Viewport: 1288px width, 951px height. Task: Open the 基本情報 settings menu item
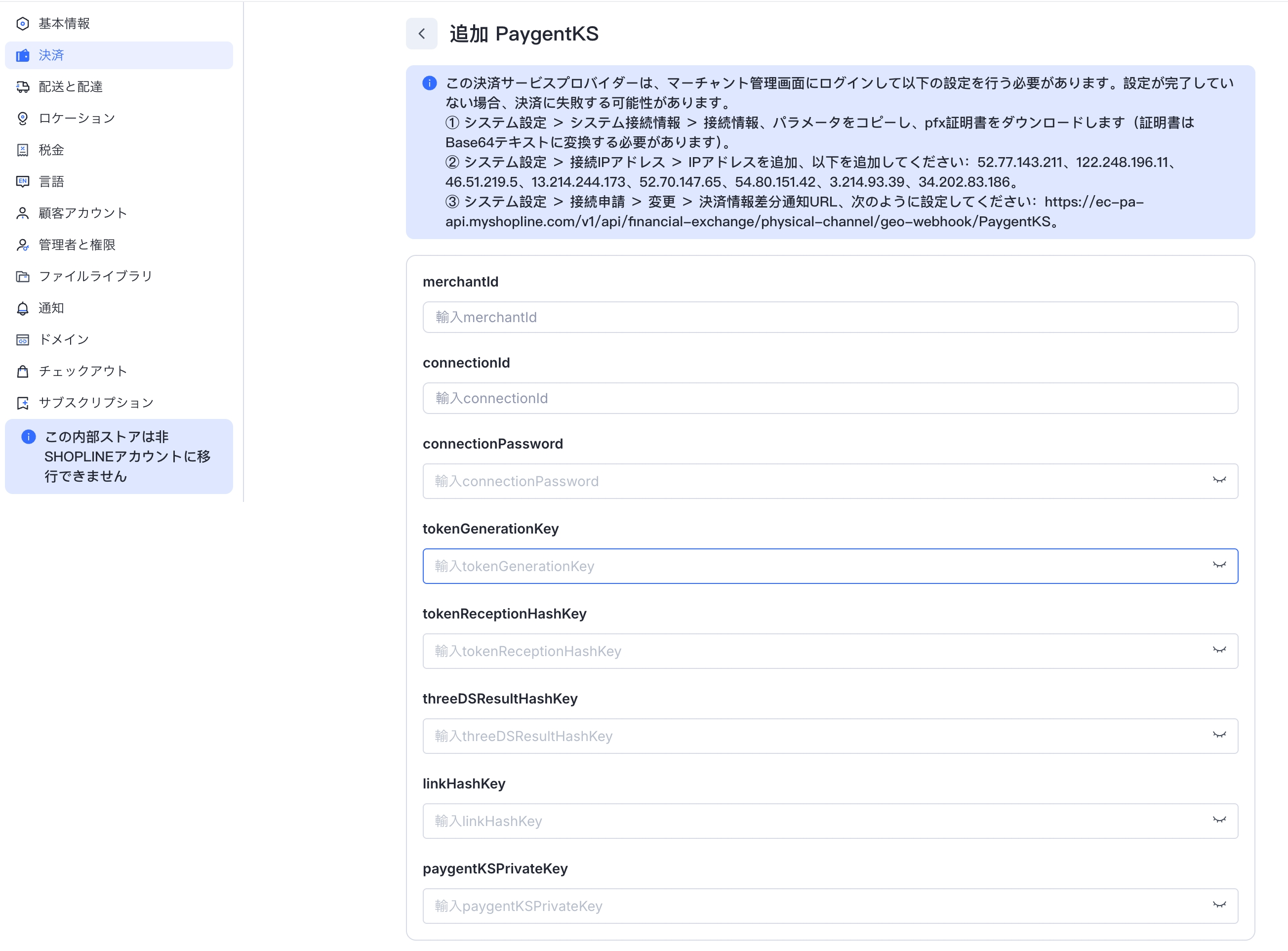pos(119,24)
